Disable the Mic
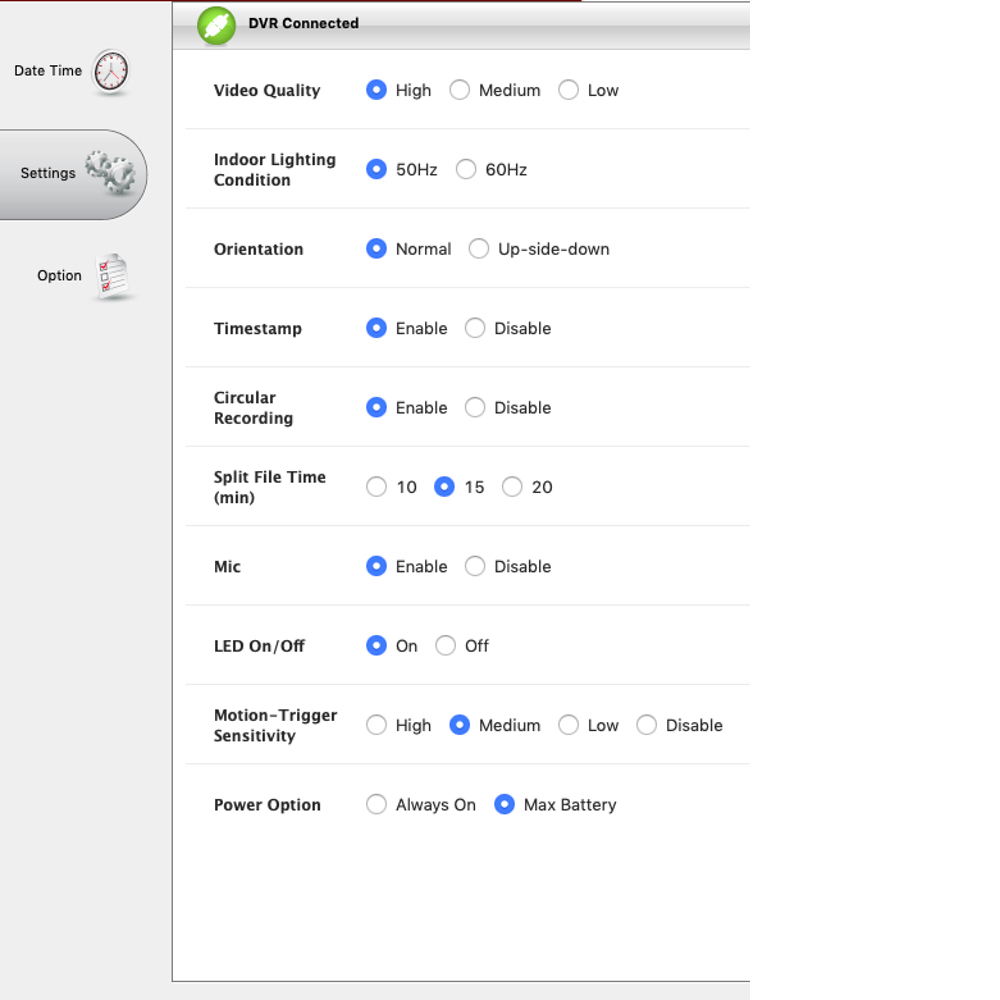 coord(475,566)
